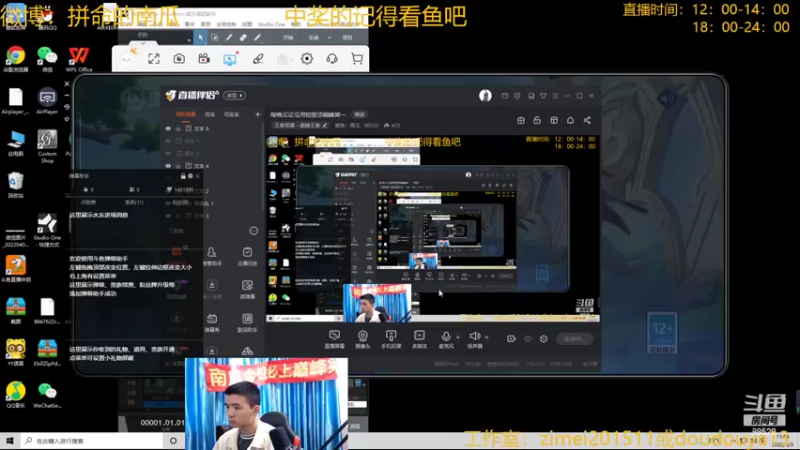Toggle eye visibility for 文本 4 layer

tap(168, 166)
